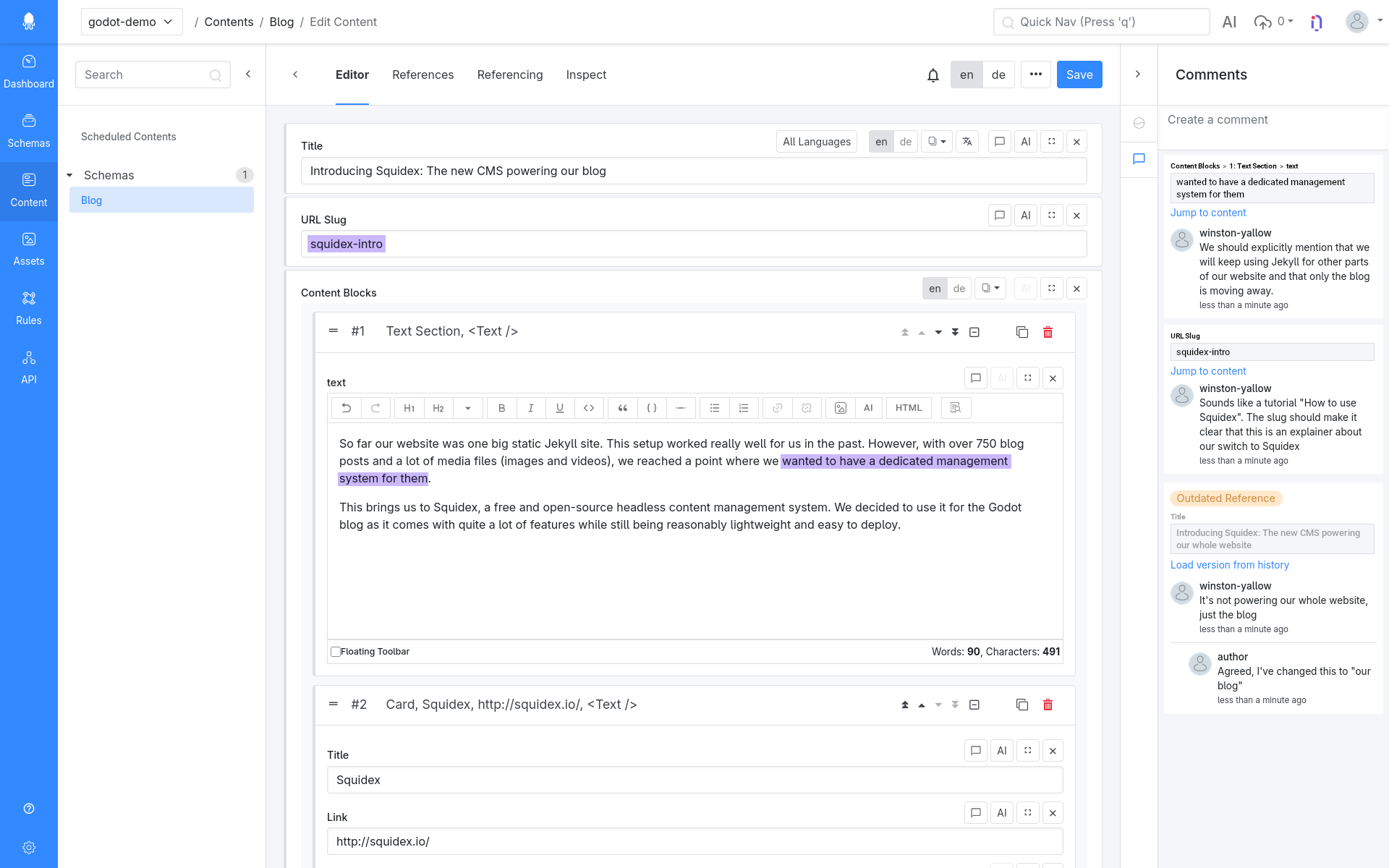
Task: Click the undo icon in text editor
Action: point(346,408)
